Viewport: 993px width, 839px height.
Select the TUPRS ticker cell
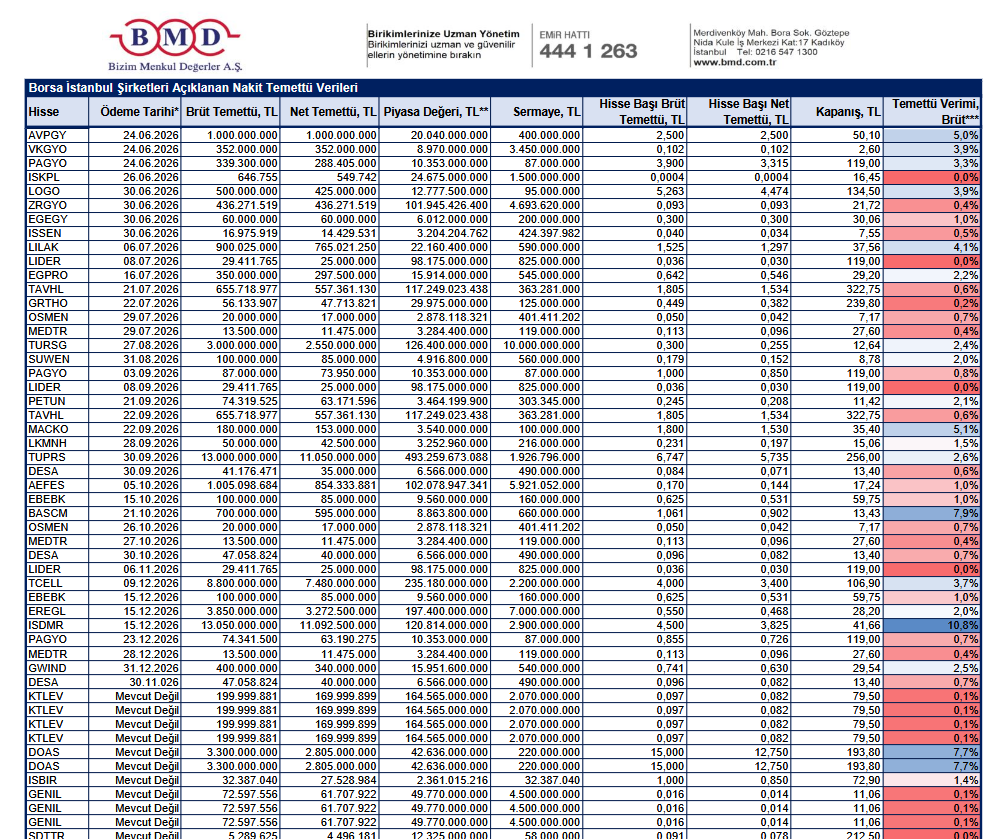tap(48, 457)
